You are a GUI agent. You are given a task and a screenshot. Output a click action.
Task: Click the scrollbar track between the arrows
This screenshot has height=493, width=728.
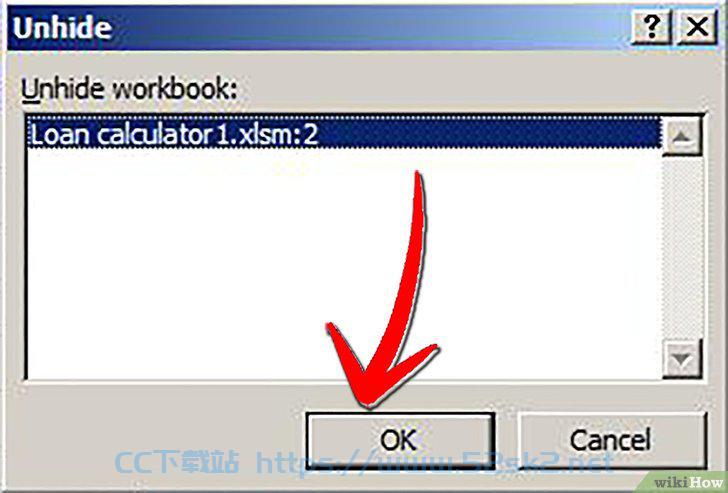click(x=682, y=247)
